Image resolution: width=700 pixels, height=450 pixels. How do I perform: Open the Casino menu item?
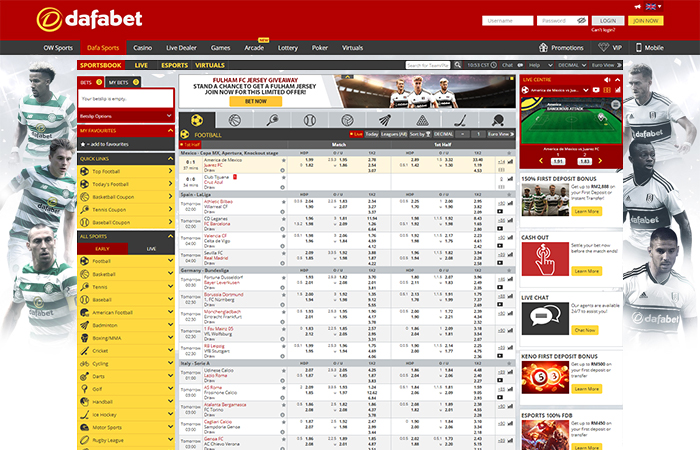coord(142,48)
